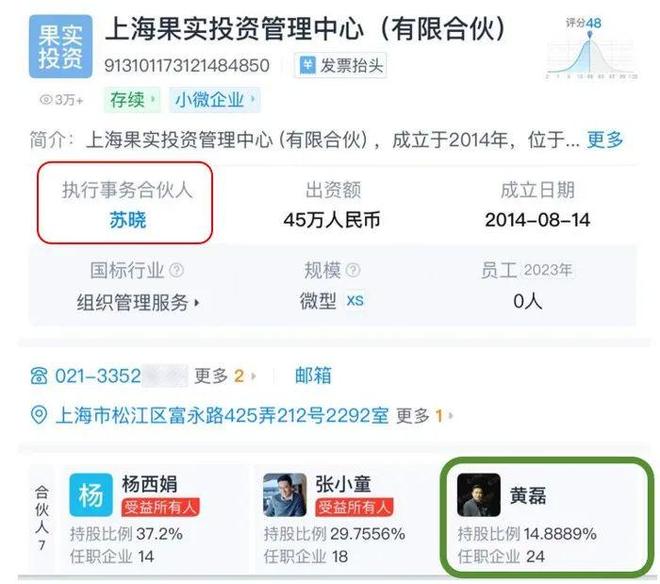Viewport: 660px width, 584px height.
Task: Show more phone numbers (更多 2)
Action: tap(225, 376)
